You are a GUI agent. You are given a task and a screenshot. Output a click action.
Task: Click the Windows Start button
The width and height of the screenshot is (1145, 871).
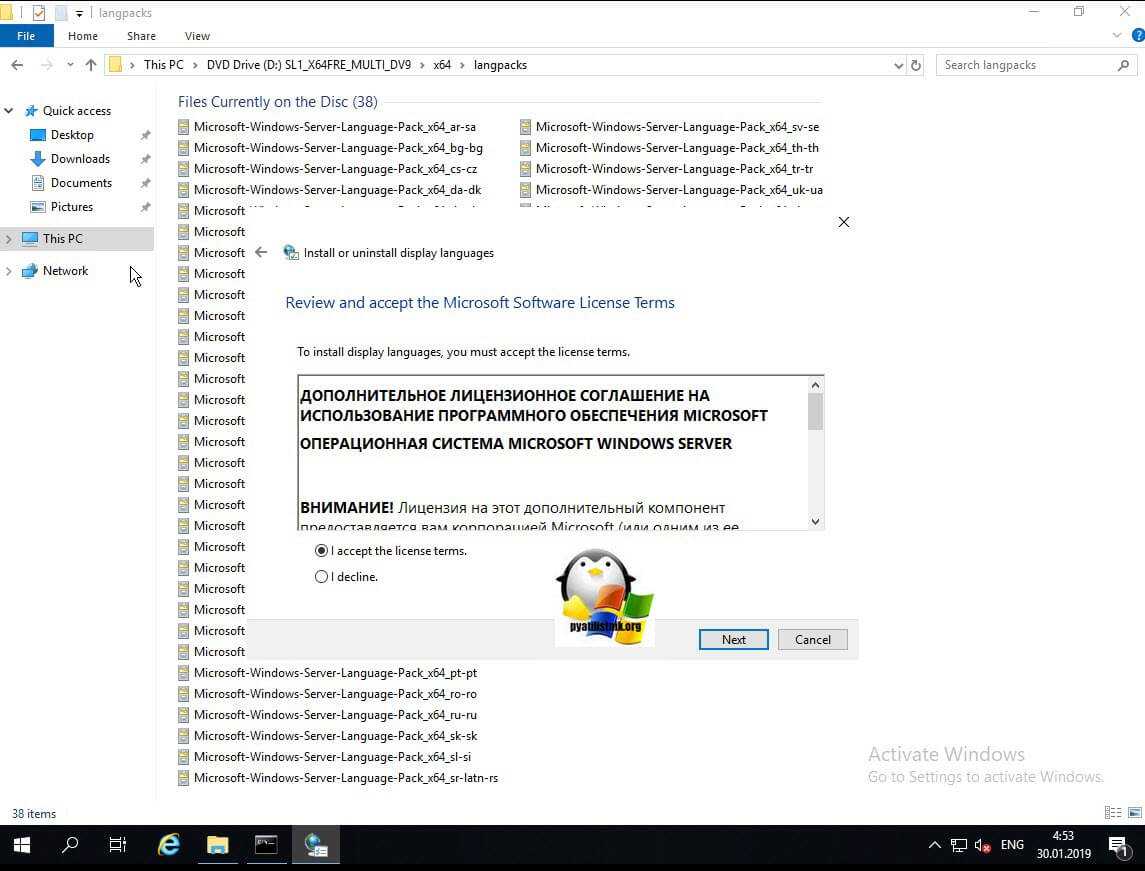coord(22,845)
